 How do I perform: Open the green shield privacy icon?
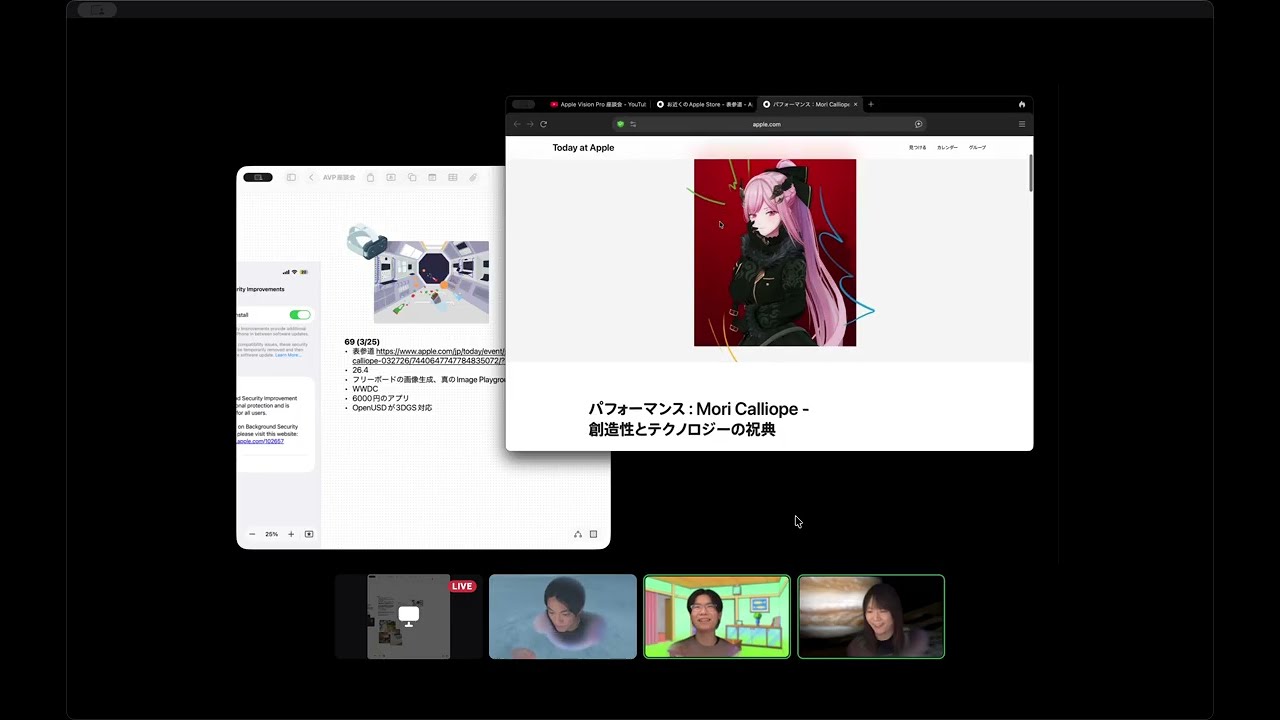coord(620,124)
